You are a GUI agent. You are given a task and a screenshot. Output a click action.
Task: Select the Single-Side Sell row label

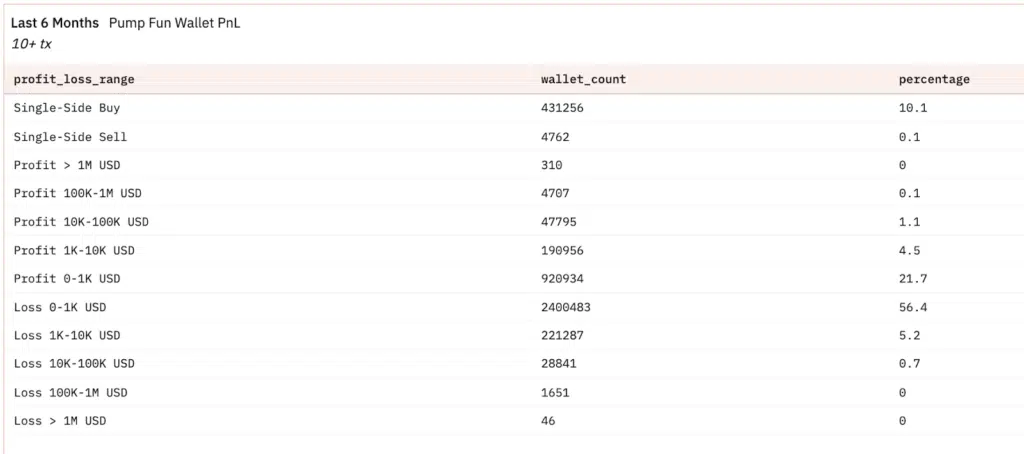click(x=71, y=137)
